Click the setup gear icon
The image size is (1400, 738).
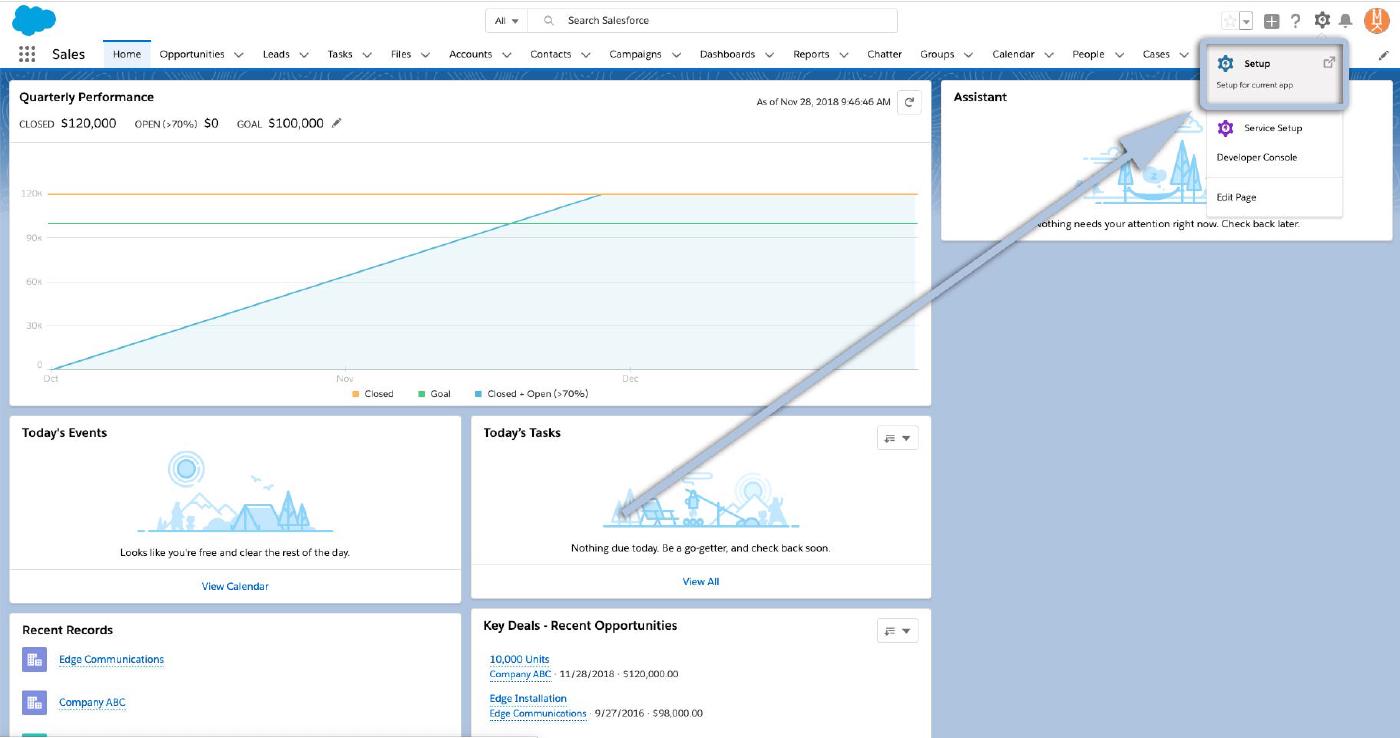[x=1322, y=20]
